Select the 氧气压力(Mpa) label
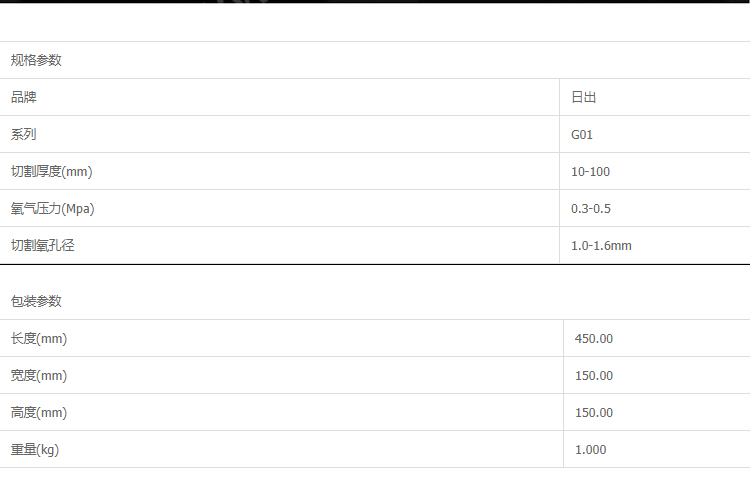The height and width of the screenshot is (499, 750). pos(52,208)
